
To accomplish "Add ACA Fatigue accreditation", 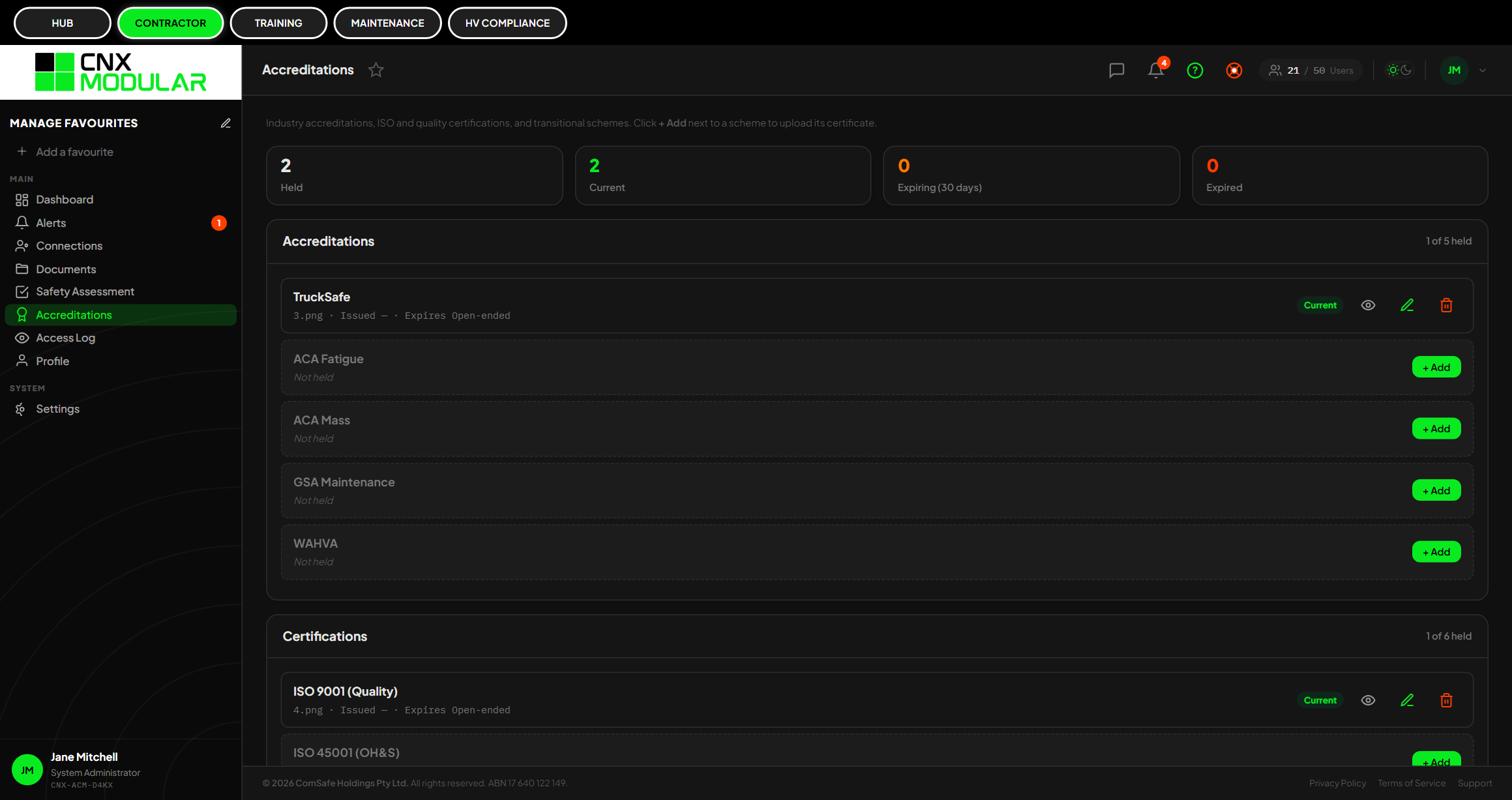I will [1436, 367].
